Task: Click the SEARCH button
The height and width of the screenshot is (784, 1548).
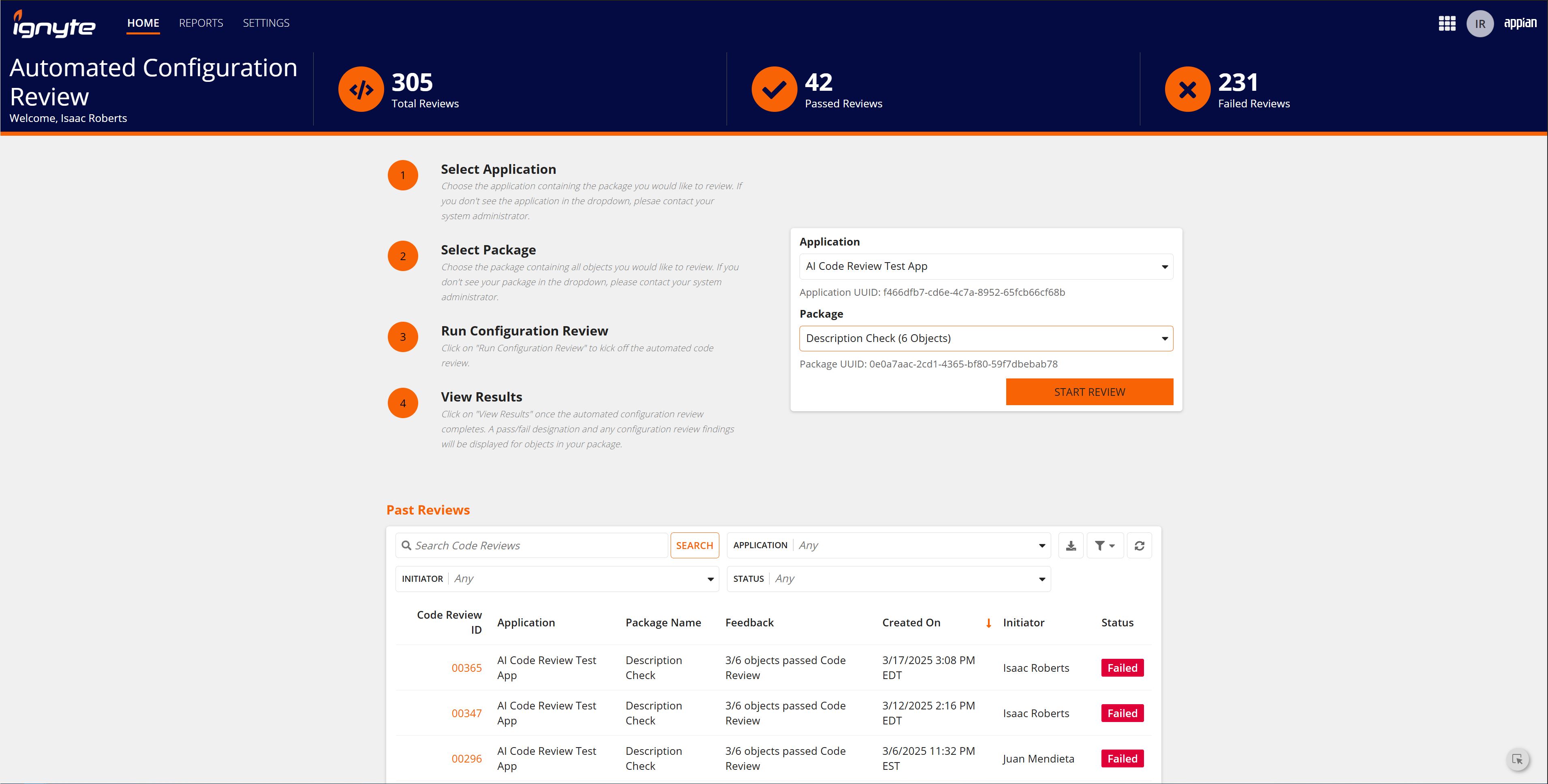Action: pyautogui.click(x=694, y=545)
